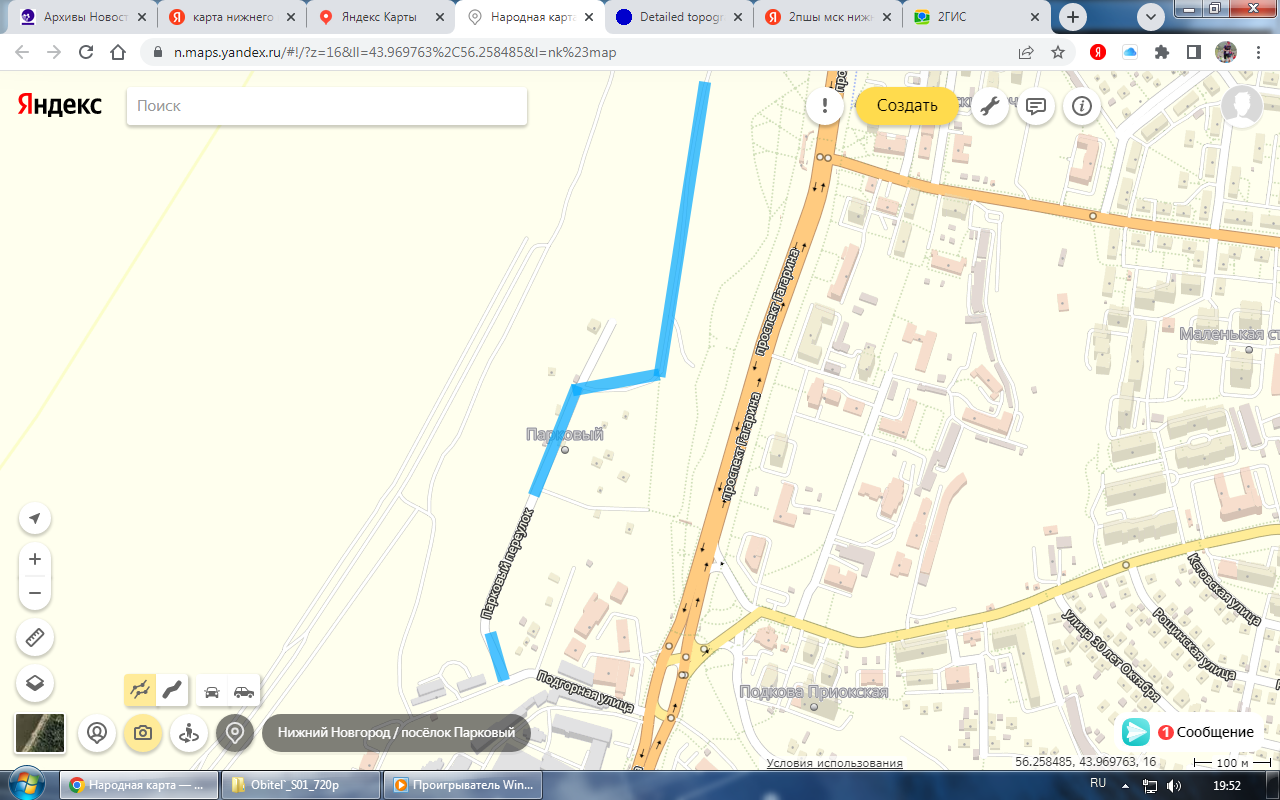Open the info help icon
This screenshot has width=1280, height=800.
tap(1082, 106)
